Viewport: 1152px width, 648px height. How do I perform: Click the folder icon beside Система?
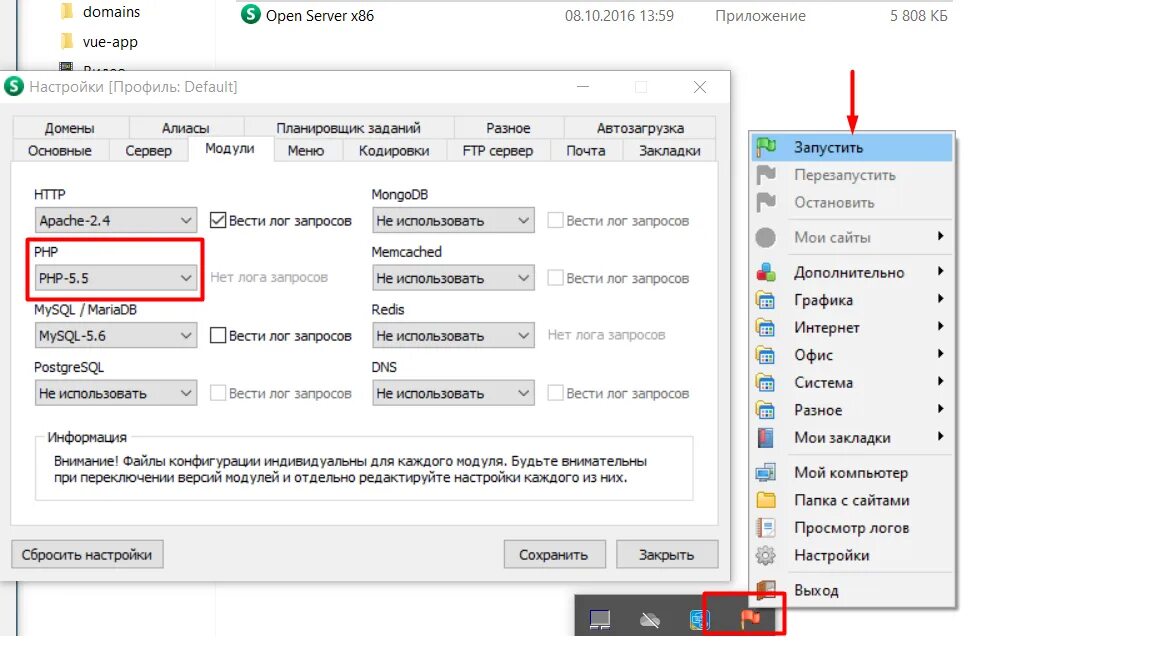coord(766,383)
